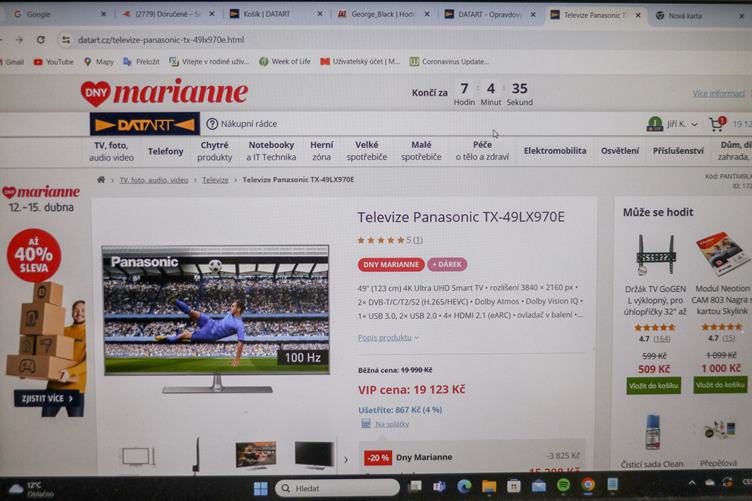Open Mapy bookmark
This screenshot has width=752, height=501.
pyautogui.click(x=99, y=62)
